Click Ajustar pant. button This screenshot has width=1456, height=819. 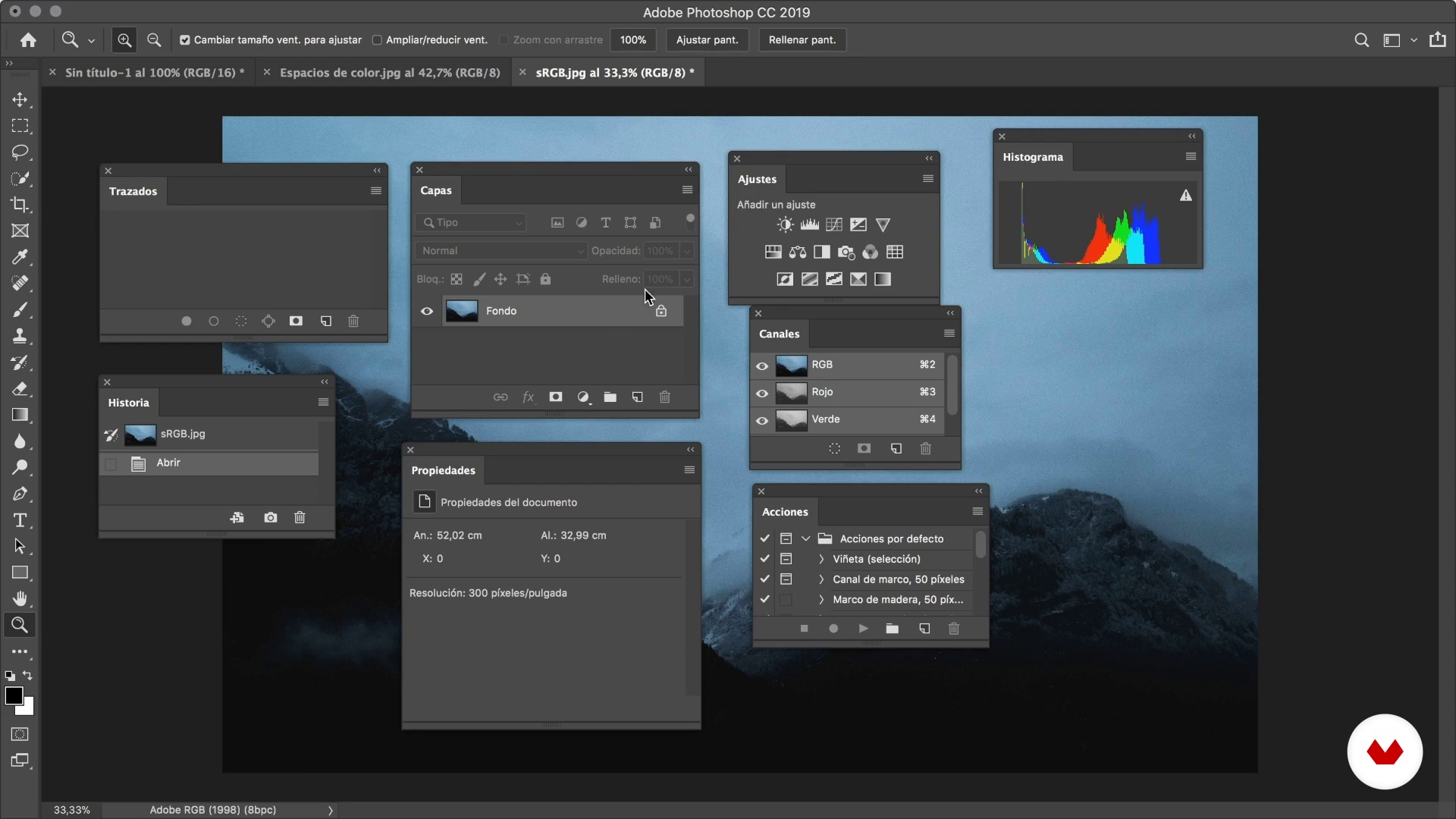click(x=707, y=39)
